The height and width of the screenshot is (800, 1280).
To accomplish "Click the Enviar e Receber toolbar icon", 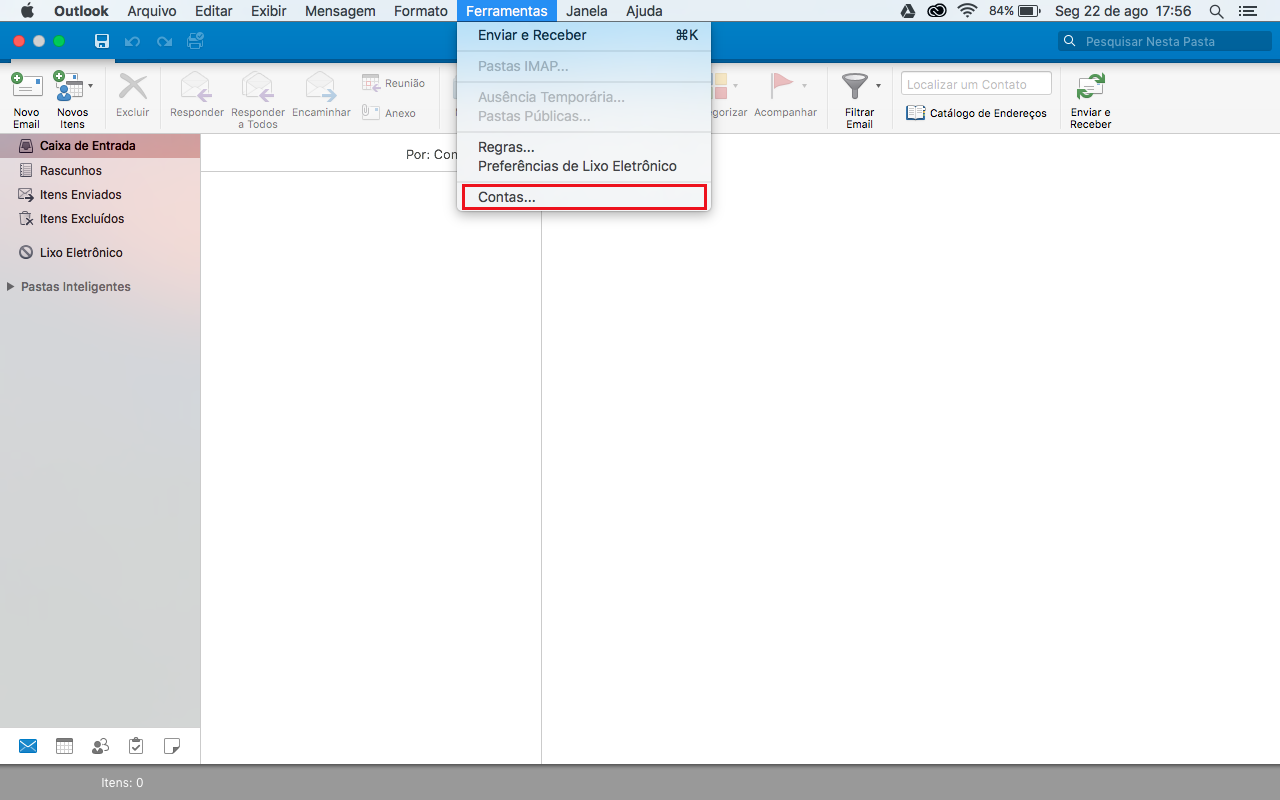I will coord(1090,88).
